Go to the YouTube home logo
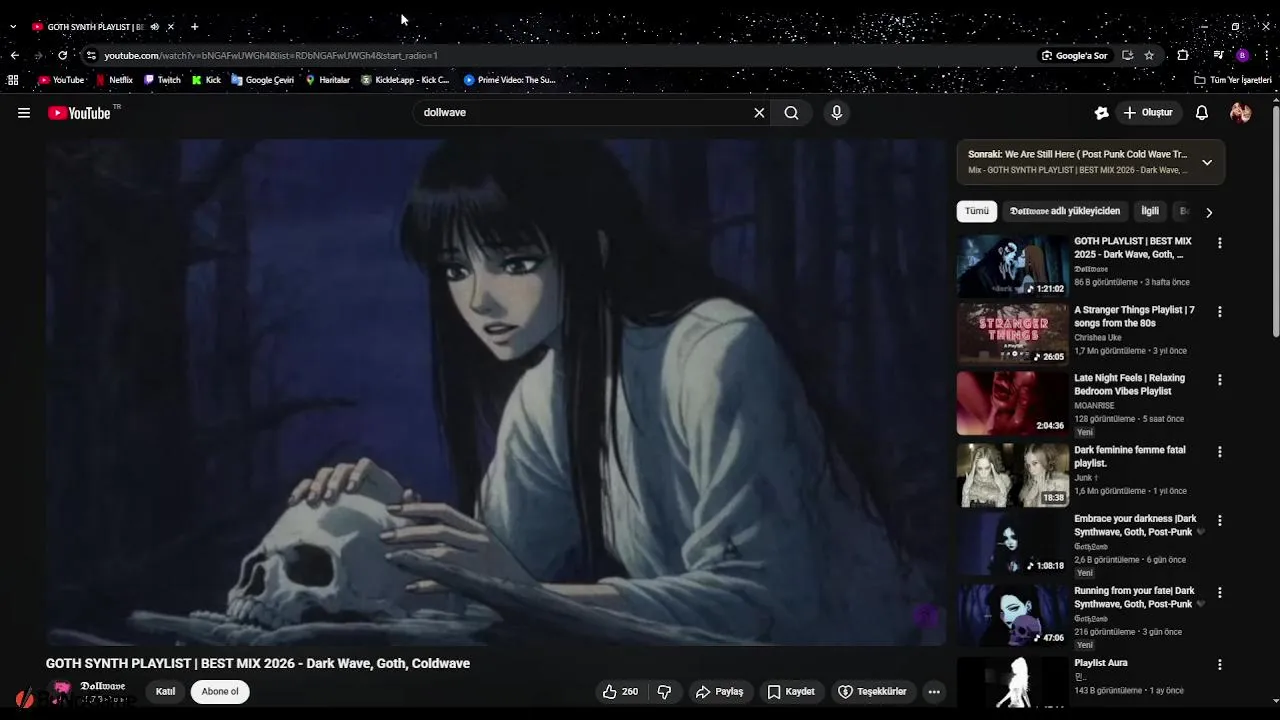This screenshot has width=1280, height=720. click(79, 113)
